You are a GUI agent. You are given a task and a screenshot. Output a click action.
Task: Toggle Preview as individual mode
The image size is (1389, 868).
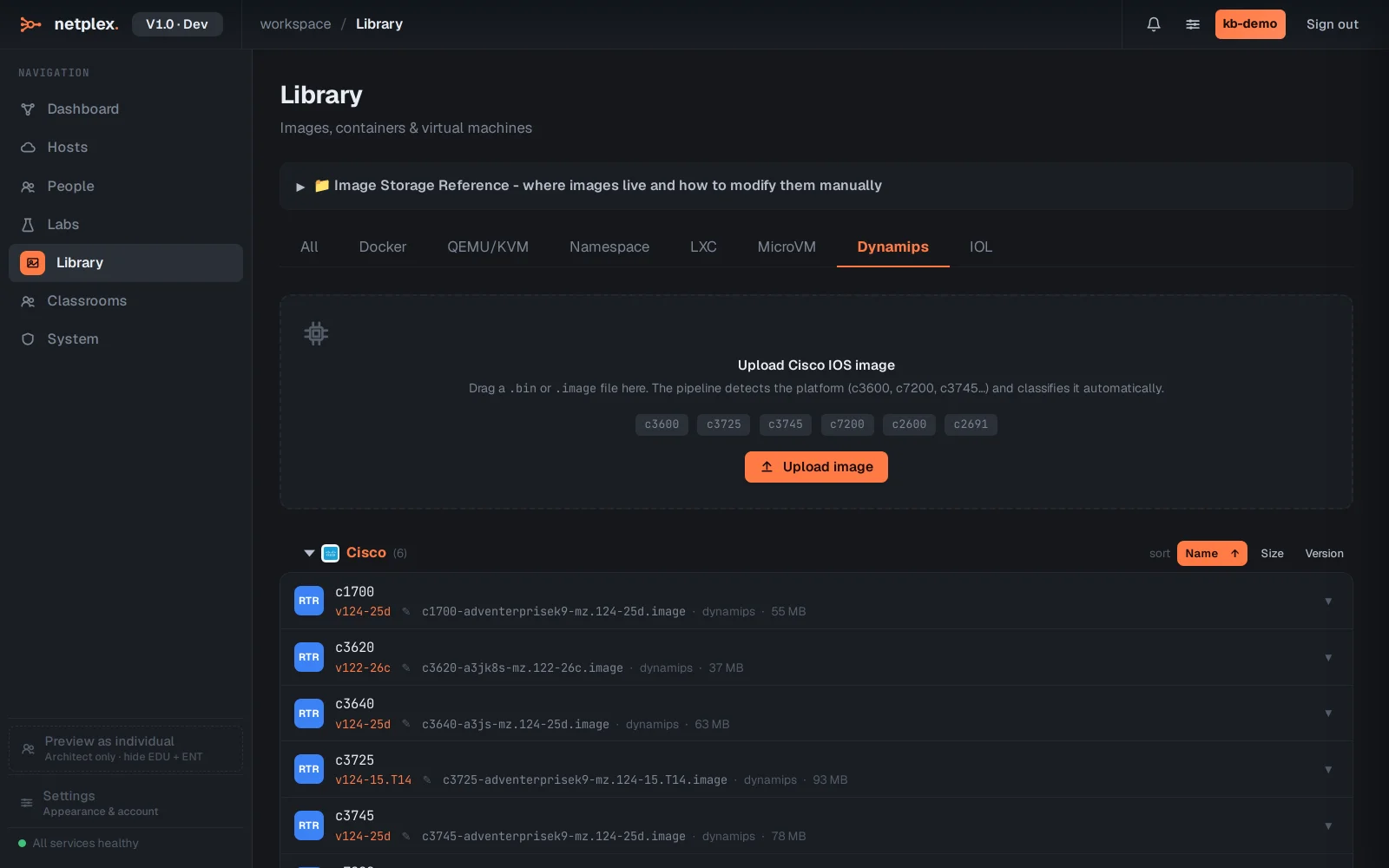click(126, 748)
